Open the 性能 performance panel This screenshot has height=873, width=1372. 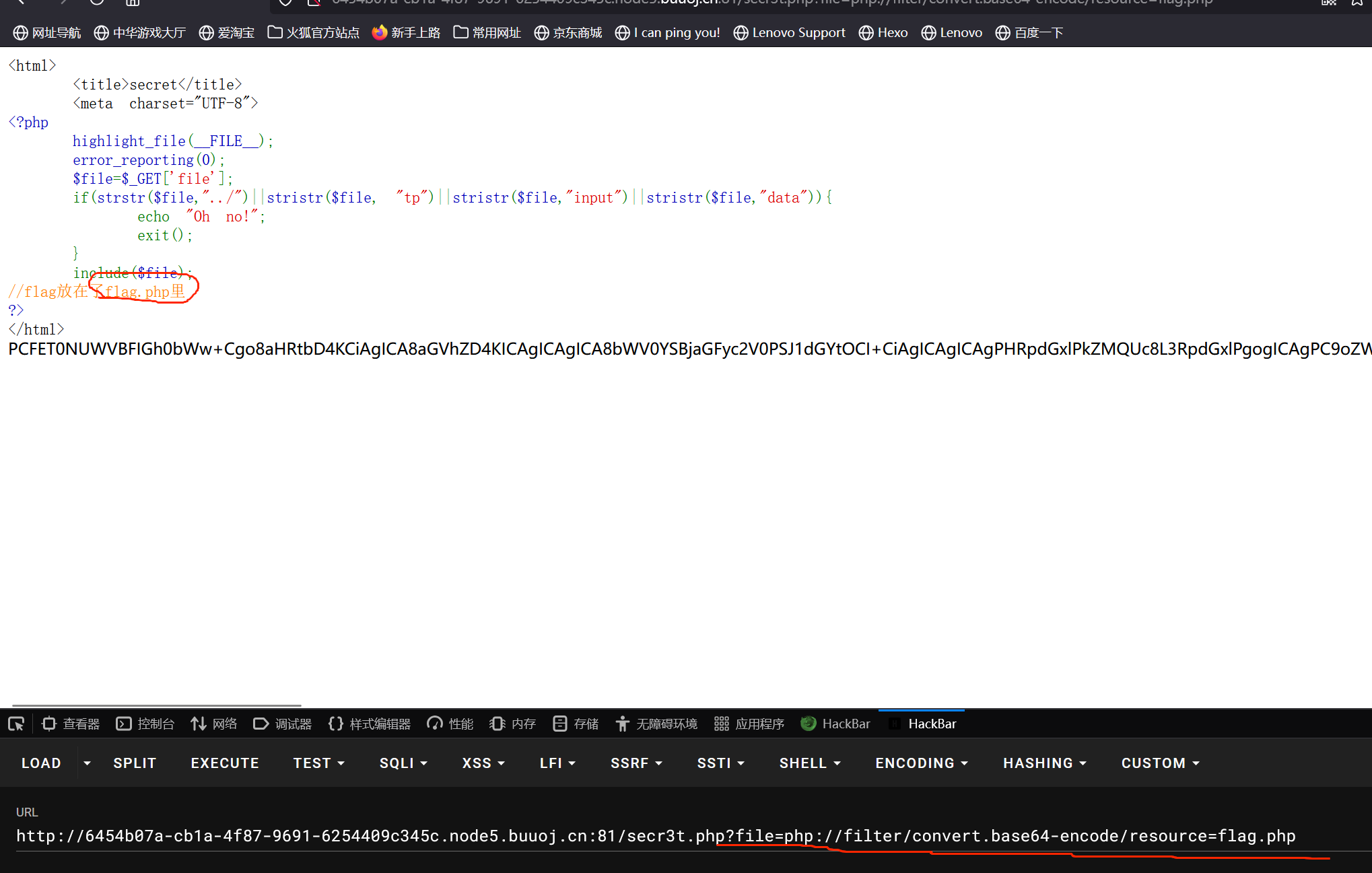coord(450,724)
